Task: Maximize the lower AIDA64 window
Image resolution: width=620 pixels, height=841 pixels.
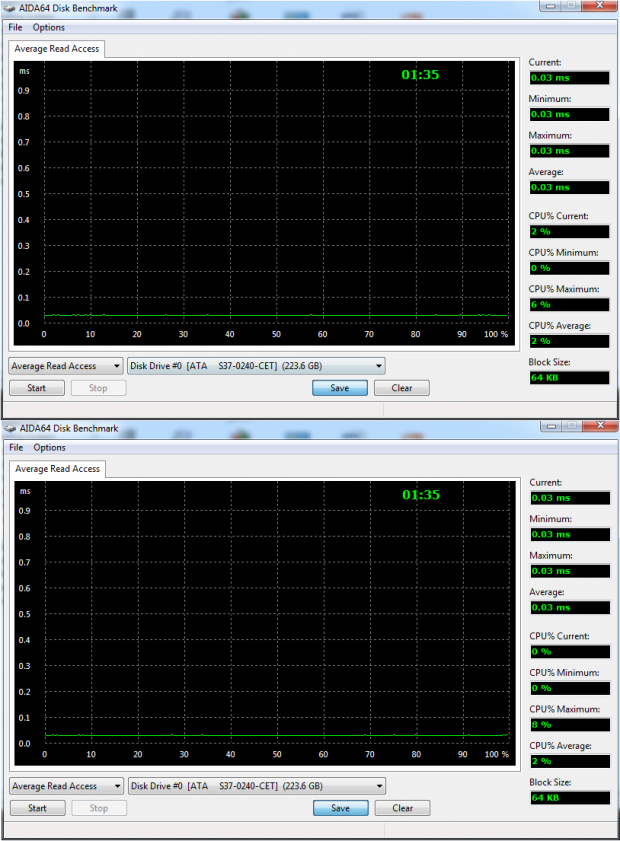Action: click(x=572, y=425)
